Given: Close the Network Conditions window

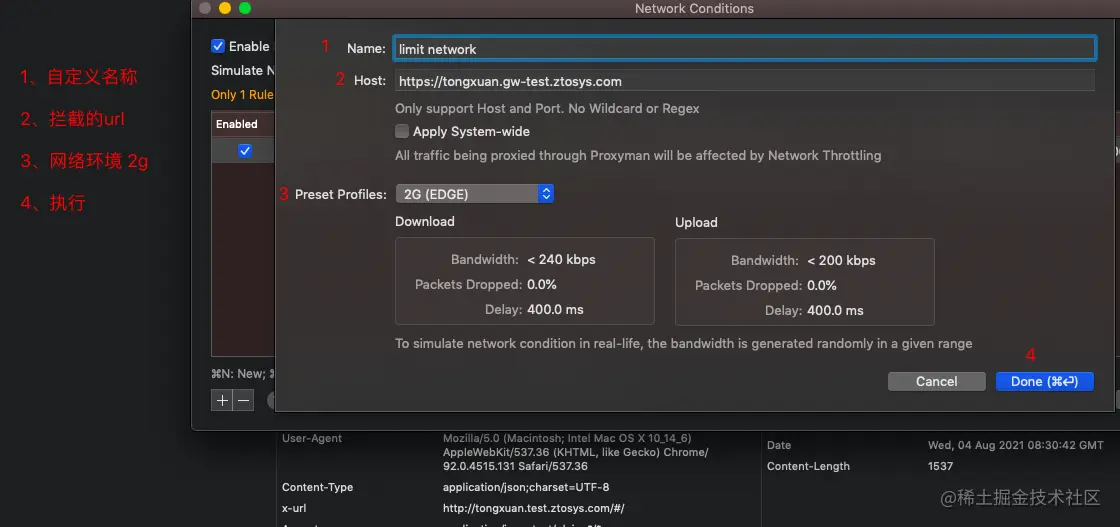Looking at the screenshot, I should (205, 8).
